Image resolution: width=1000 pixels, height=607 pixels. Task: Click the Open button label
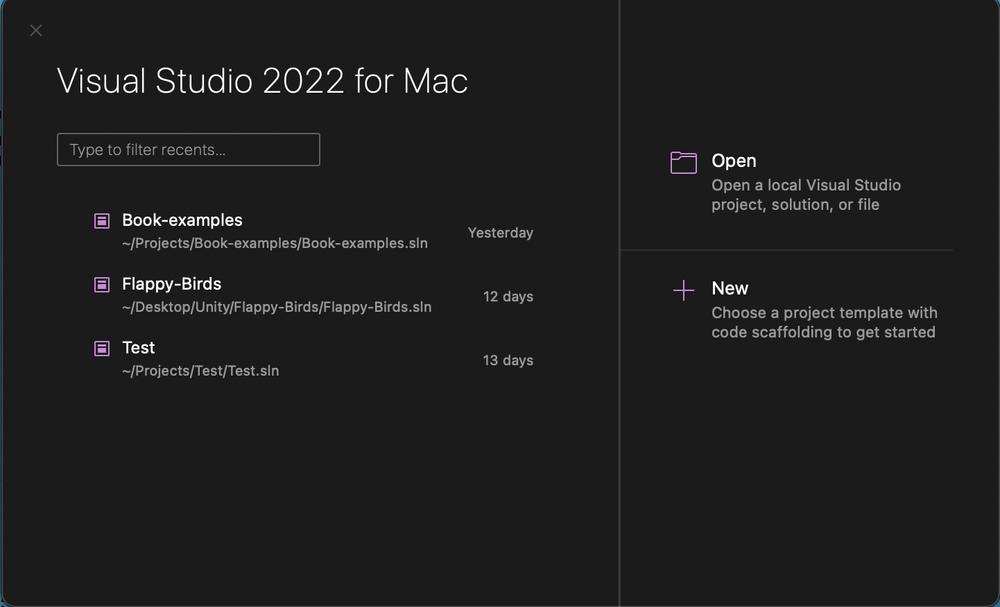pyautogui.click(x=733, y=161)
